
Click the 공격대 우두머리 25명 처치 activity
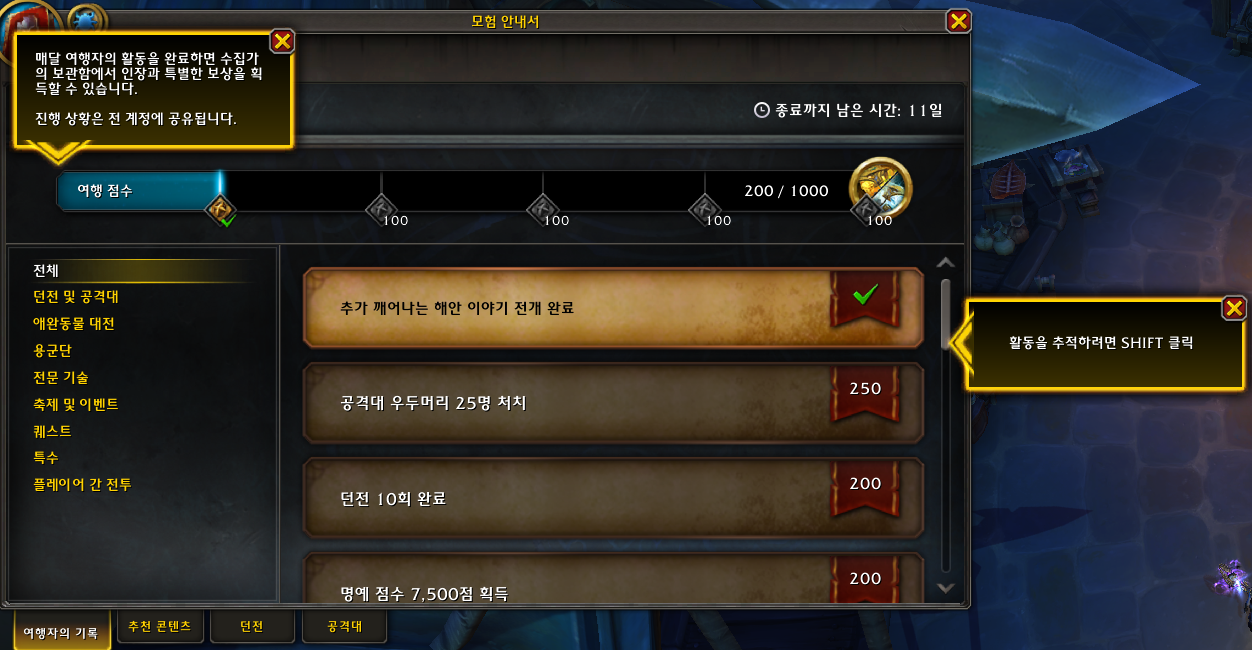(x=613, y=403)
